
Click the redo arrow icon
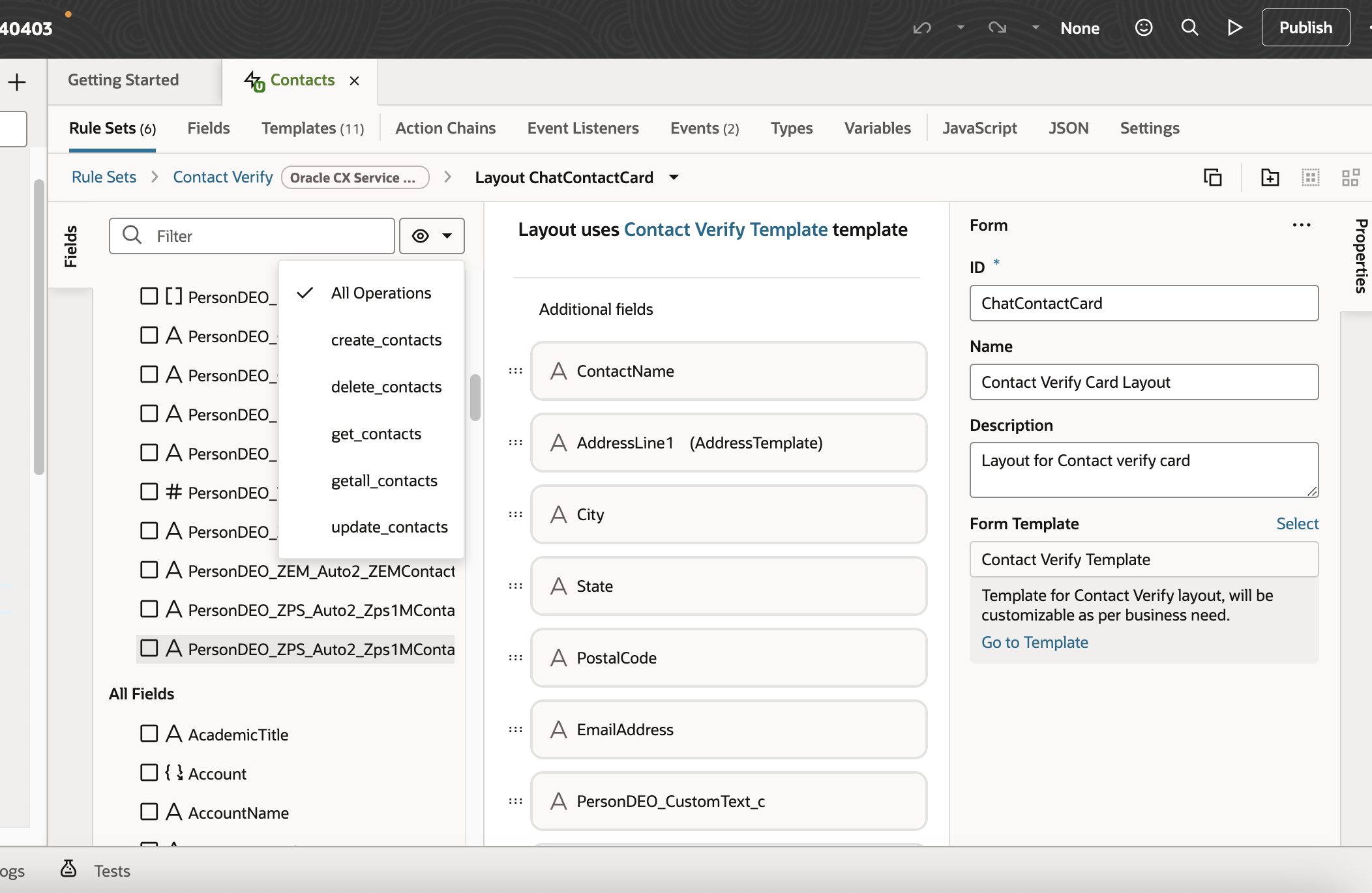pyautogui.click(x=997, y=28)
